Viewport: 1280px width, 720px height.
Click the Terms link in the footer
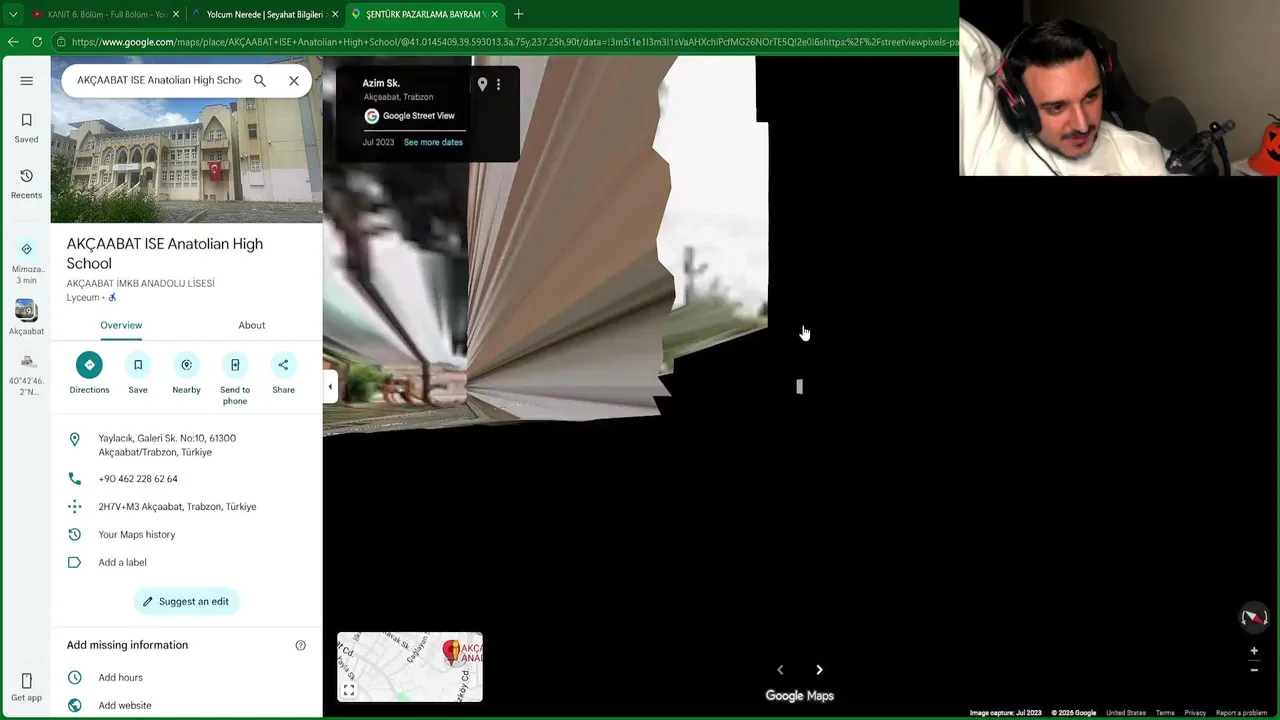(x=1165, y=713)
